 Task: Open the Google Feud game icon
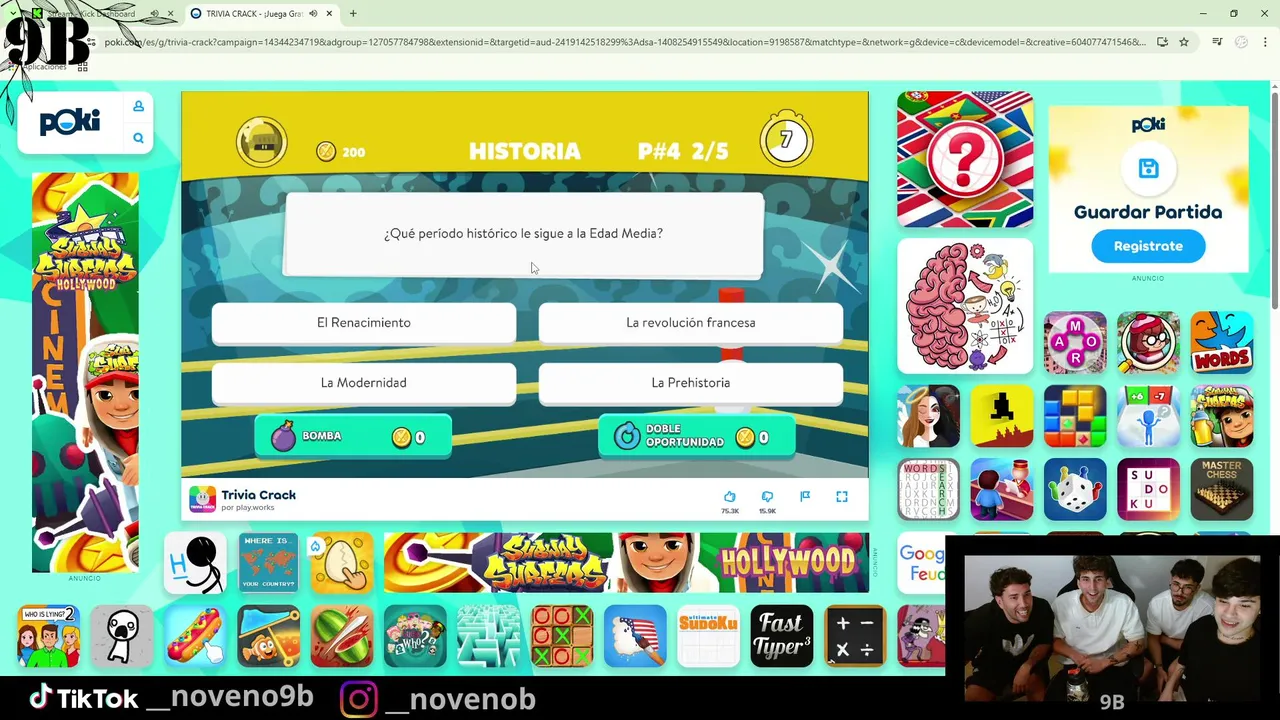pos(921,562)
